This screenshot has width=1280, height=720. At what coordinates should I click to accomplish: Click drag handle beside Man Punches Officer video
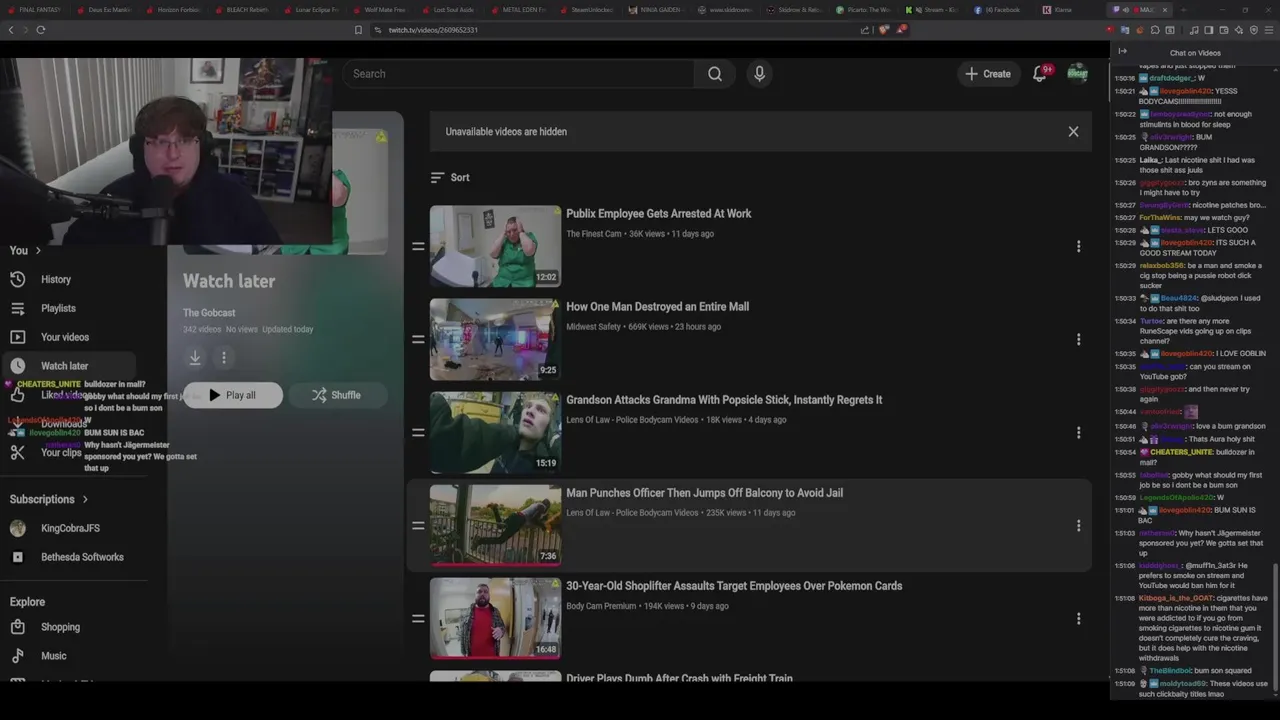[418, 525]
